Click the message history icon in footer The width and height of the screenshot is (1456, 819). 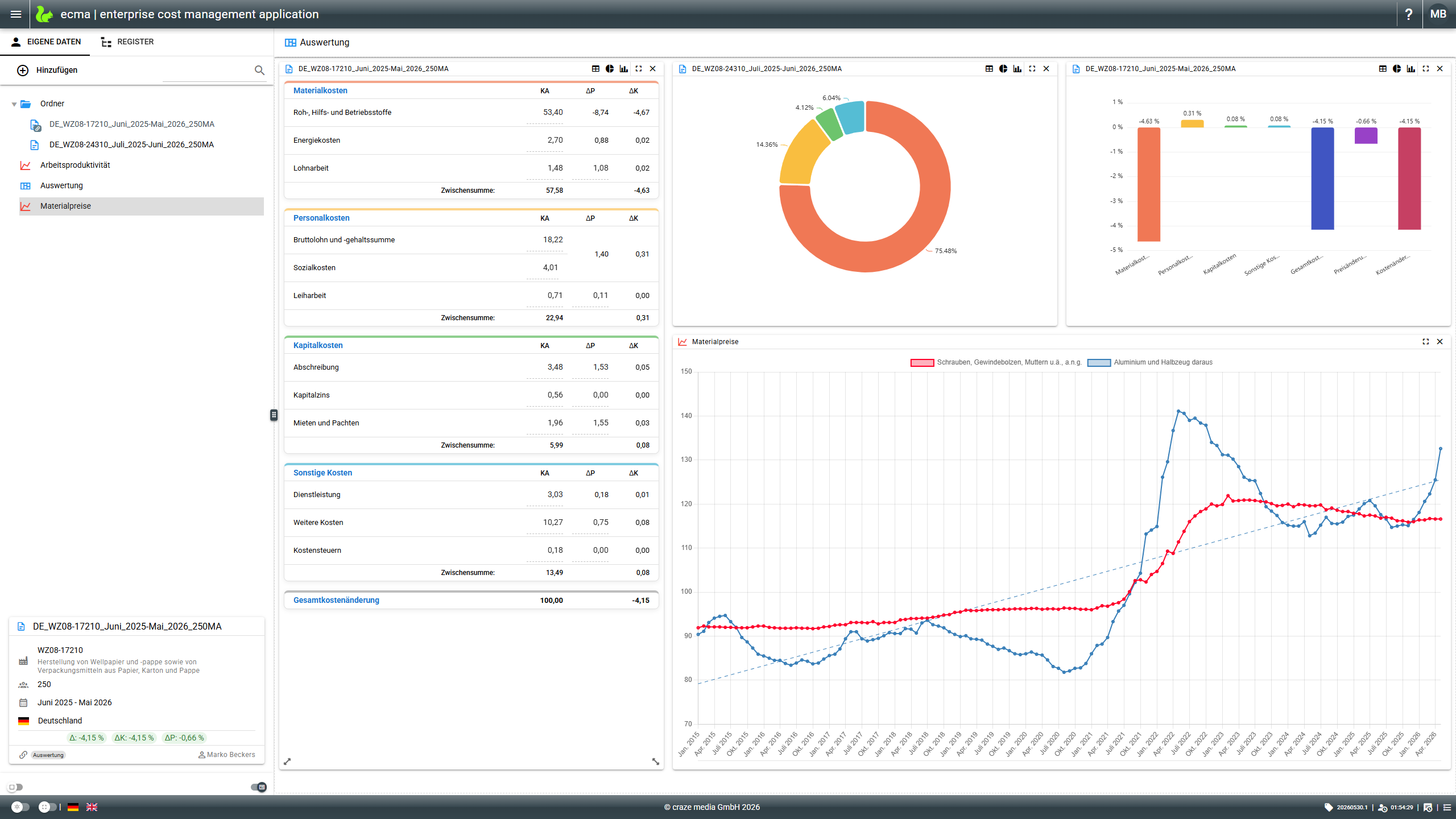(x=1428, y=807)
